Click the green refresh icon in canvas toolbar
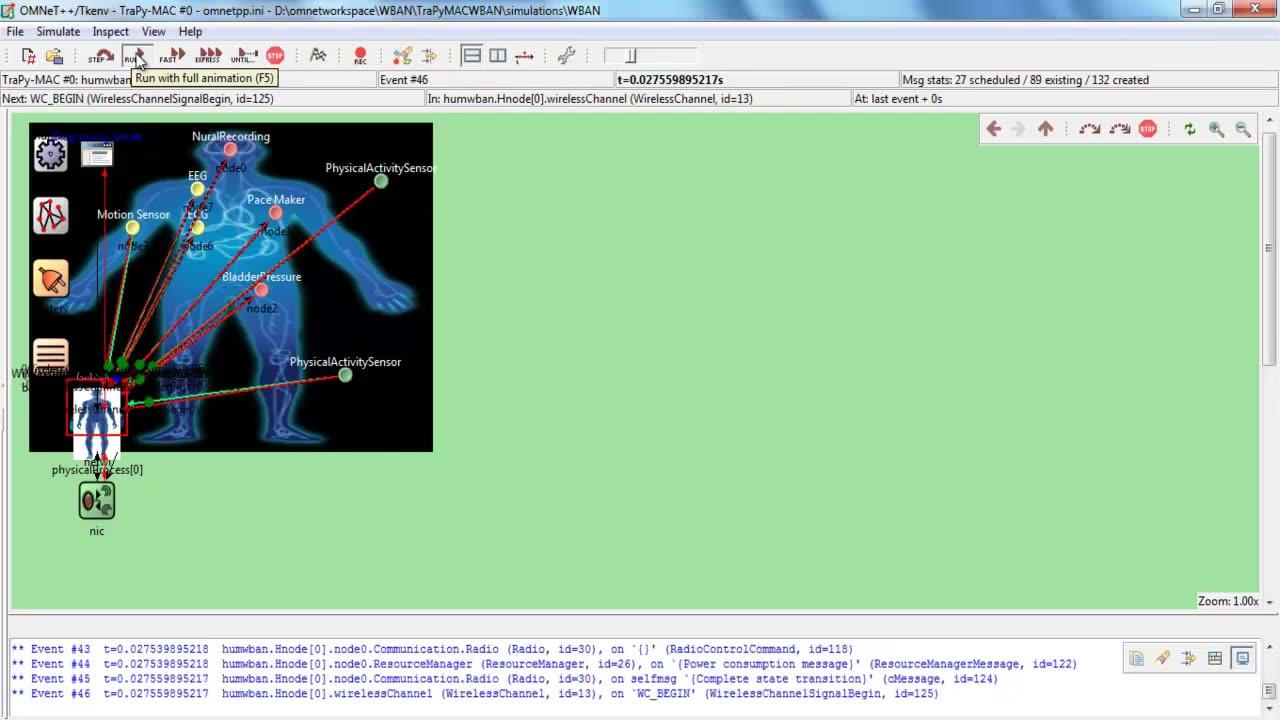Viewport: 1280px width, 720px height. coord(1189,129)
